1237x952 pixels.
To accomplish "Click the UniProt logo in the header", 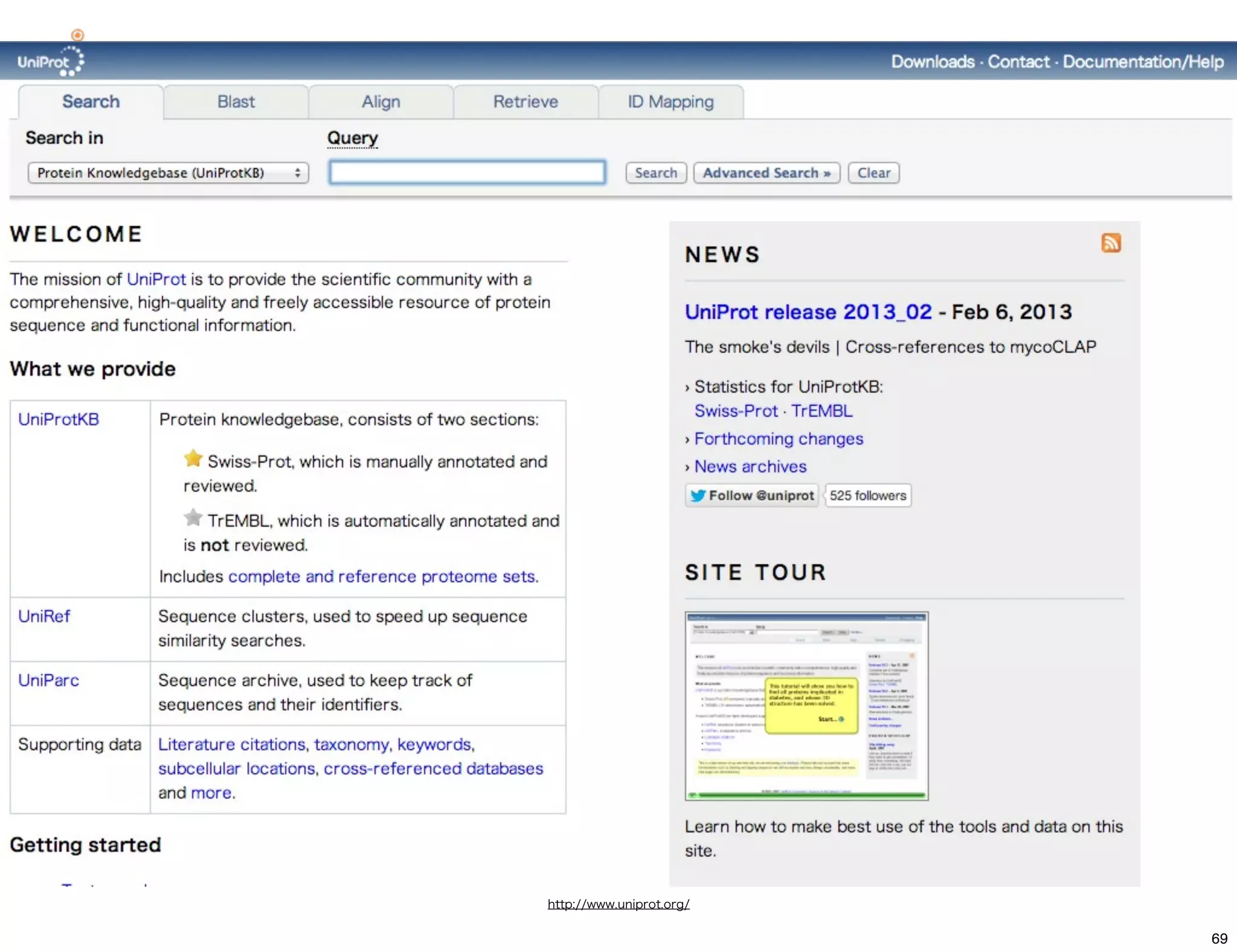I will tap(51, 61).
